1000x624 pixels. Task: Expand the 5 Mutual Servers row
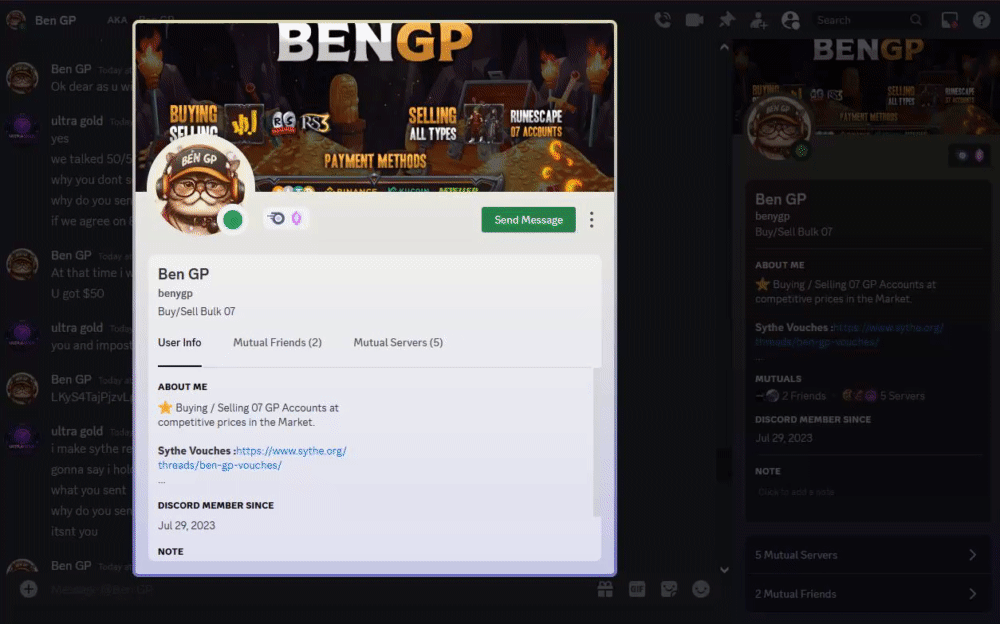(x=867, y=555)
